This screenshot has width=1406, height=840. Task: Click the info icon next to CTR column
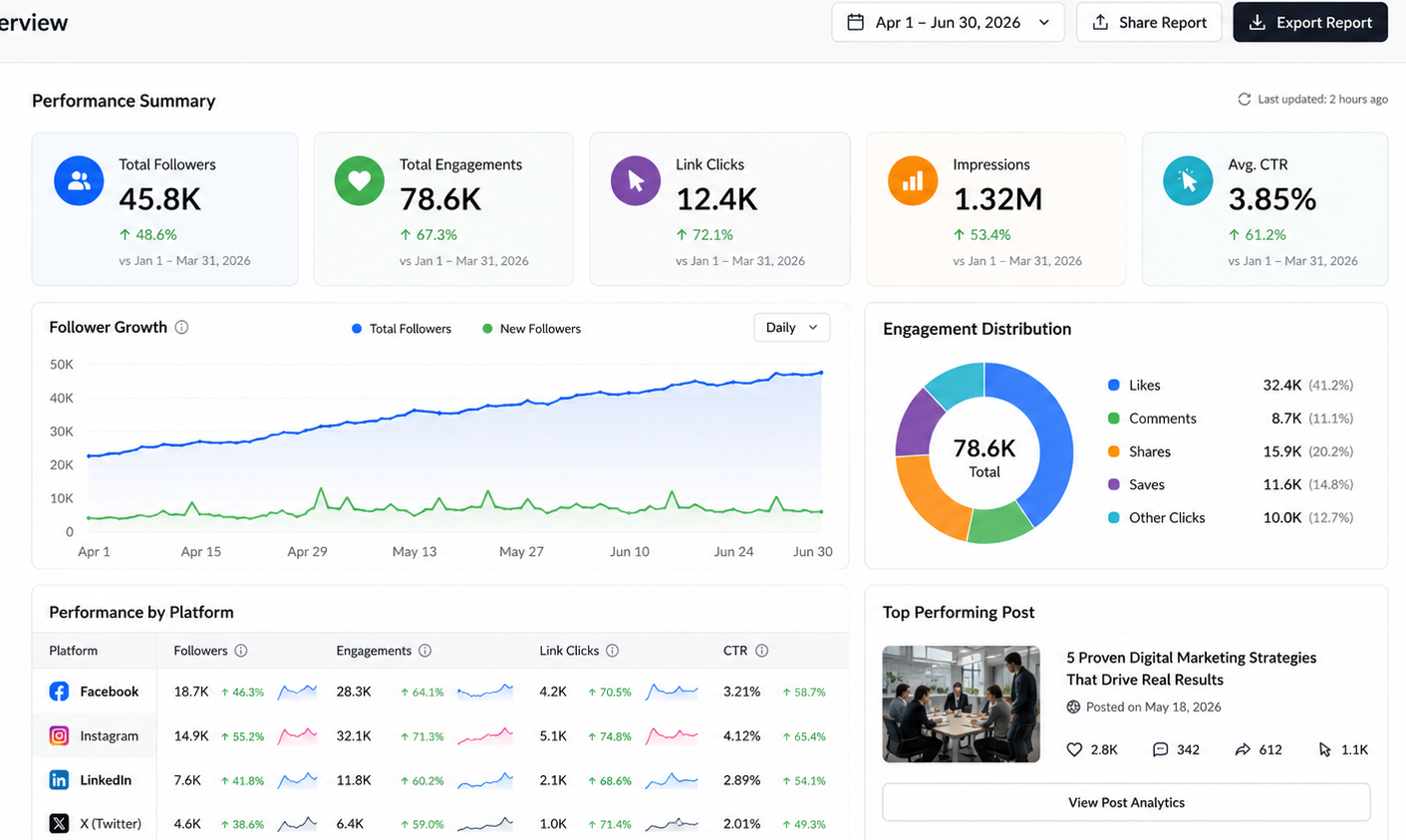761,651
